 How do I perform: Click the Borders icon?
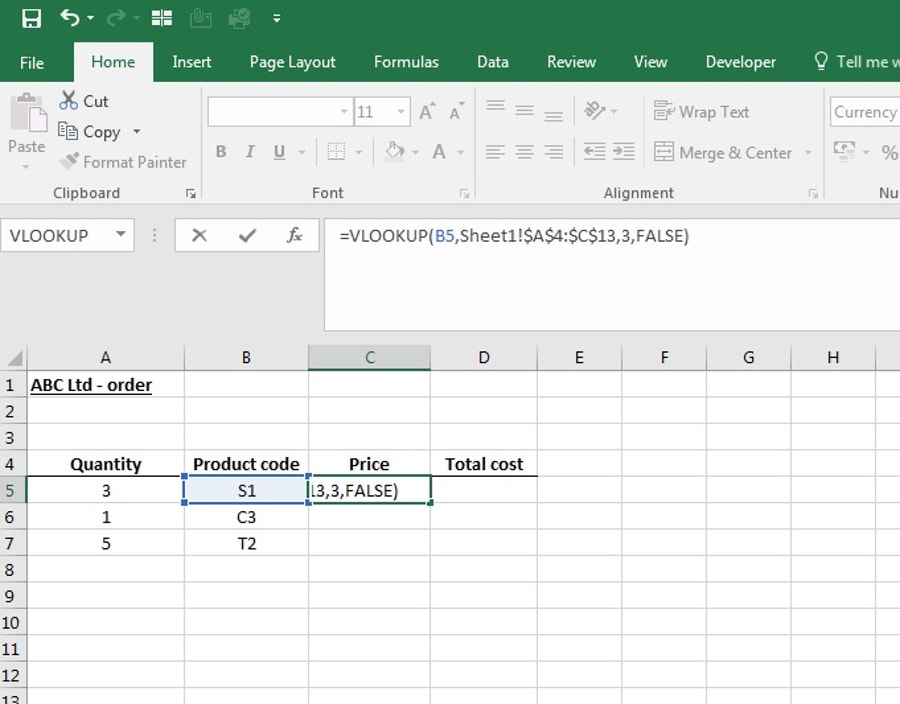point(336,152)
